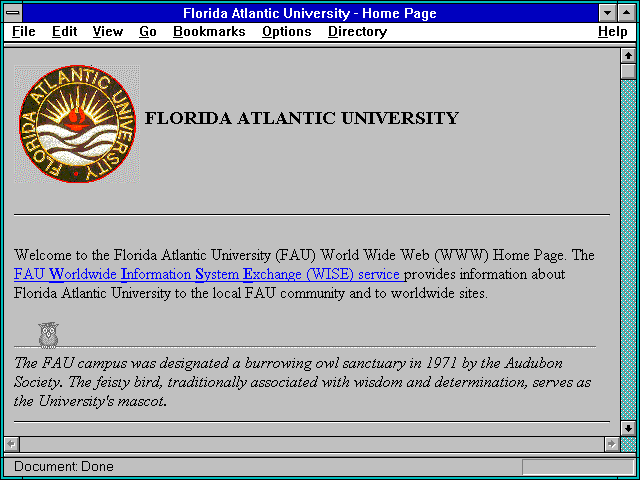This screenshot has height=480, width=640.
Task: Click the Florida Atlantic University seal logo
Action: click(77, 124)
